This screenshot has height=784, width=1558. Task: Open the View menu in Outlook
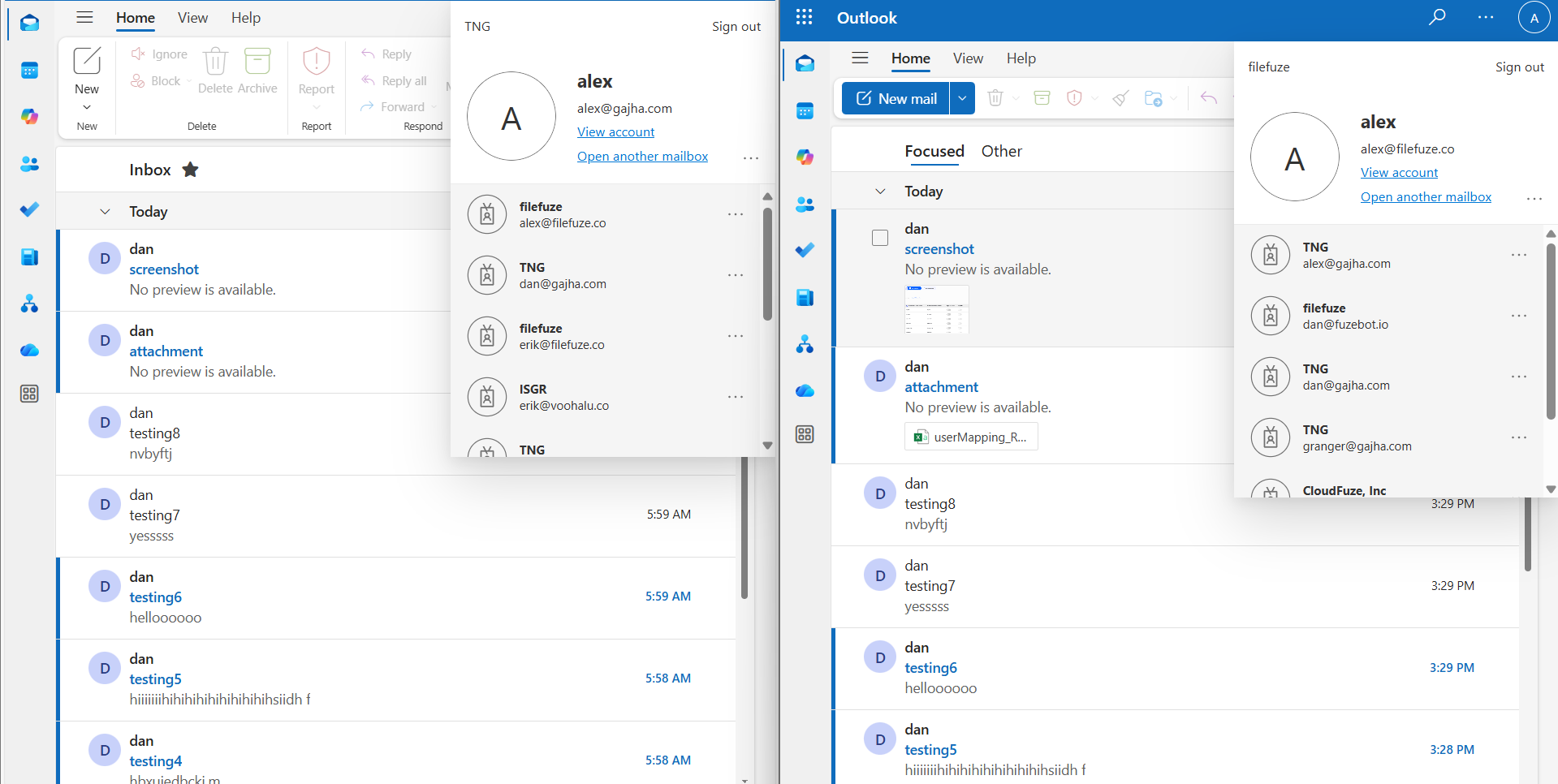(x=968, y=58)
